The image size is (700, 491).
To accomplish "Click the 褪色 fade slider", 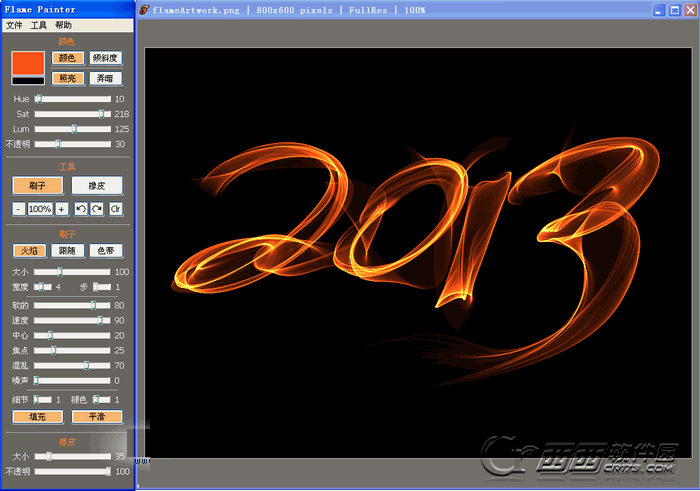I will [101, 399].
